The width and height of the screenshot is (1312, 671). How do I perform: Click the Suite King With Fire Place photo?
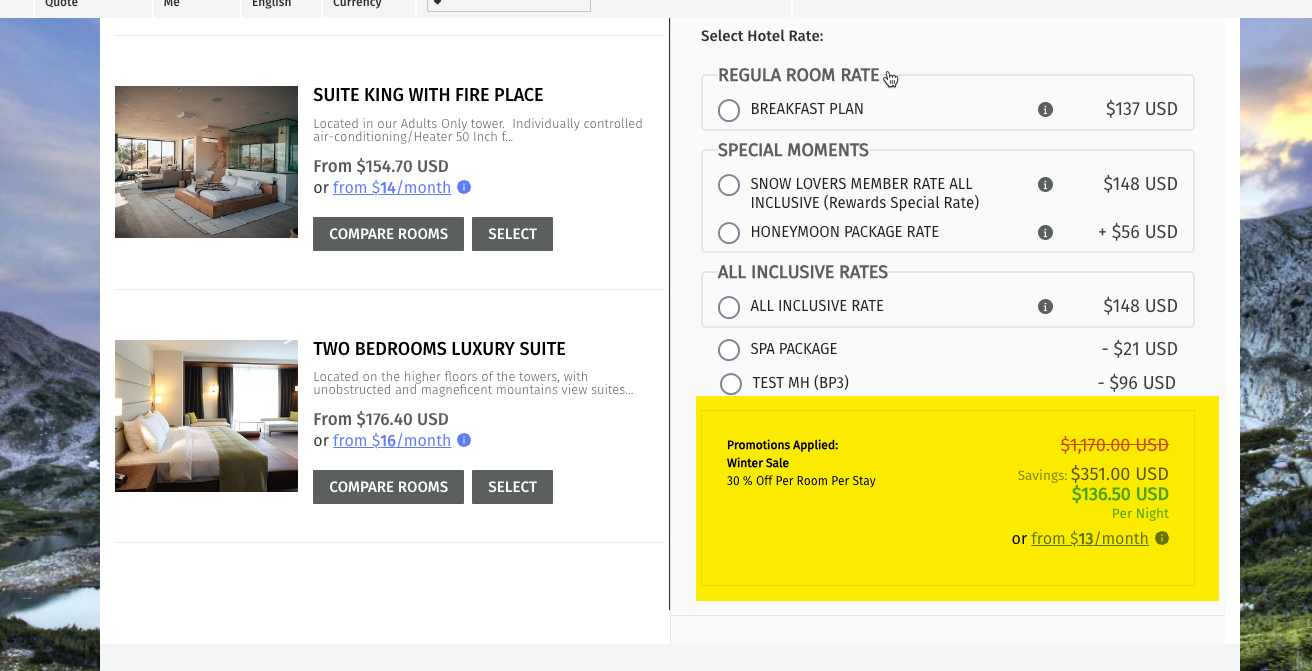point(206,162)
